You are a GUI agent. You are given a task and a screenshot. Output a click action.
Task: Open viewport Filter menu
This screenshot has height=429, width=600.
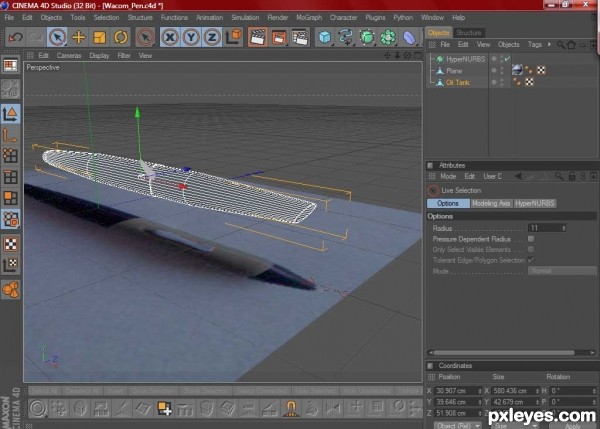[x=124, y=55]
